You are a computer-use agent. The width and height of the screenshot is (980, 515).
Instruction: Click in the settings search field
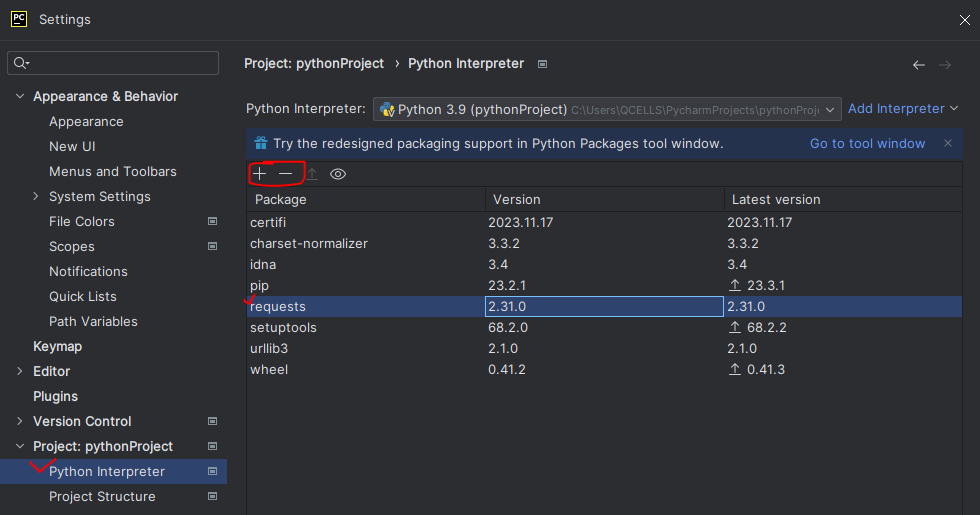[113, 62]
